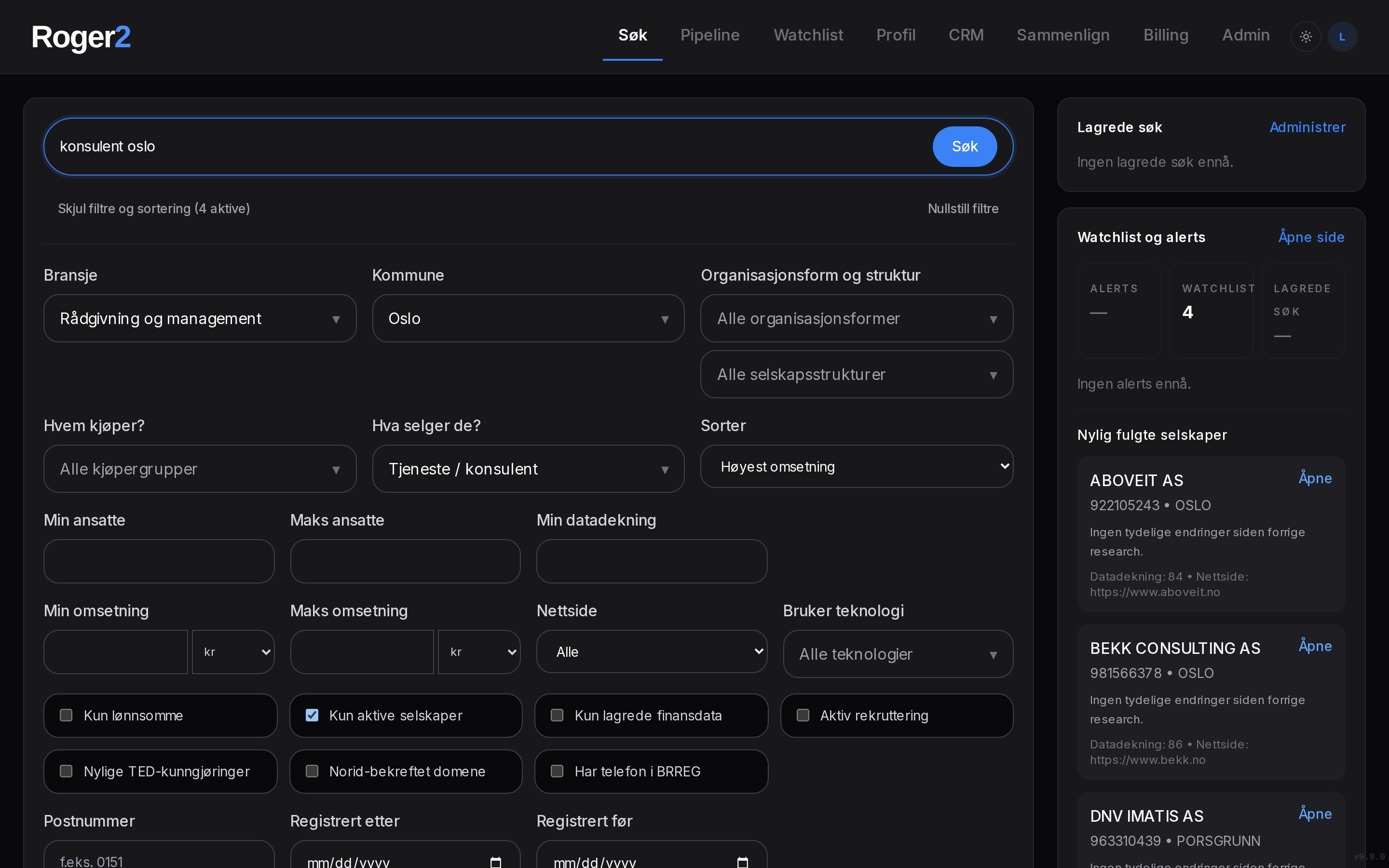Click the blue Søk button
The width and height of the screenshot is (1389, 868).
coord(964,147)
